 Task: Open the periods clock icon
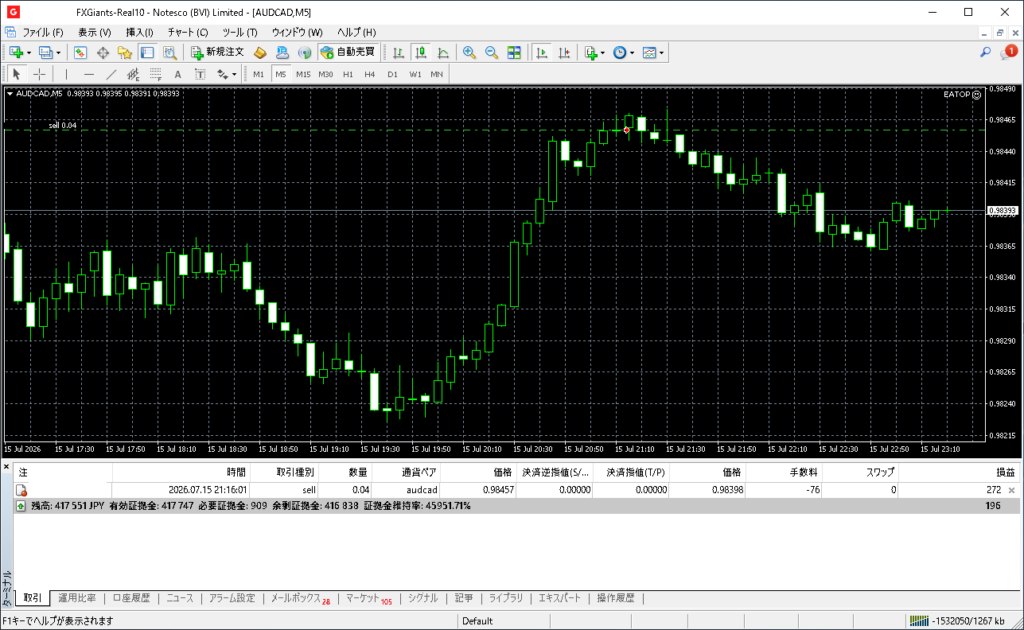pos(620,53)
